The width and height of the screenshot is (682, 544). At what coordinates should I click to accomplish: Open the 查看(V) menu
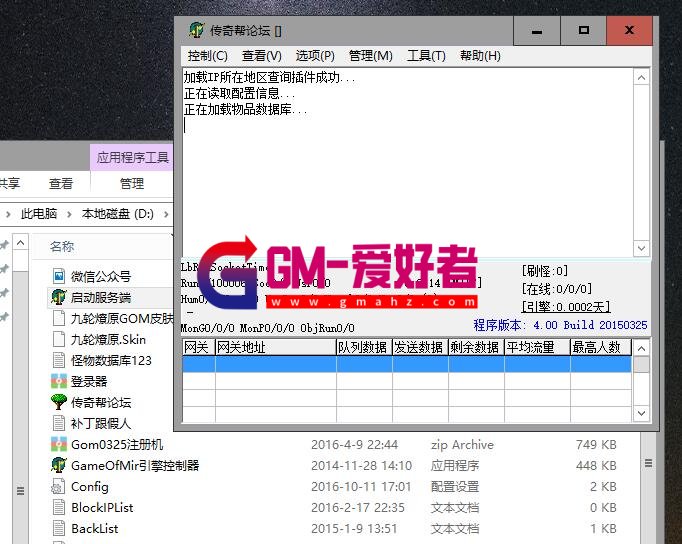click(261, 56)
